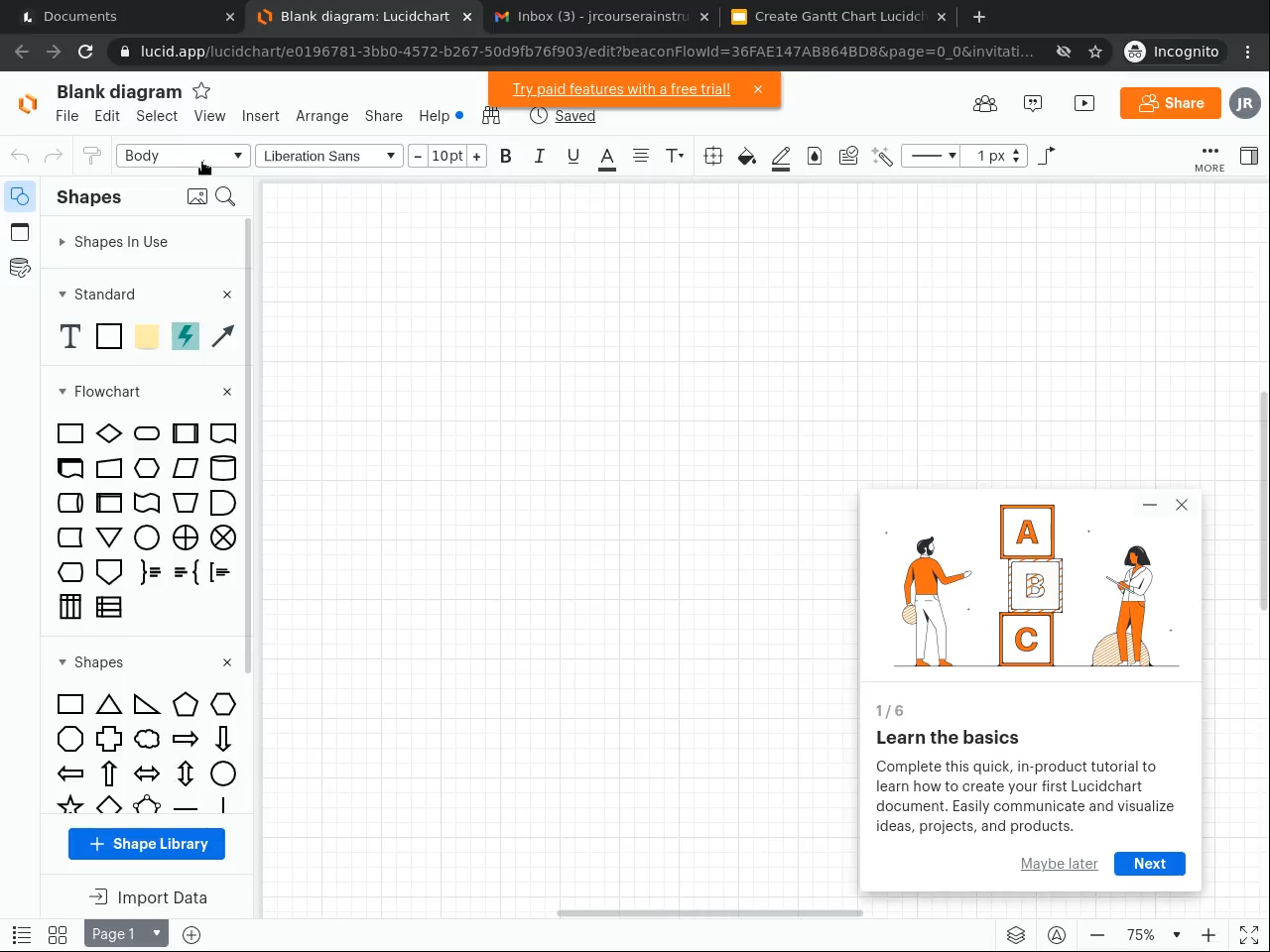Image resolution: width=1270 pixels, height=952 pixels.
Task: Select the Text shape in Standard
Action: click(x=70, y=336)
